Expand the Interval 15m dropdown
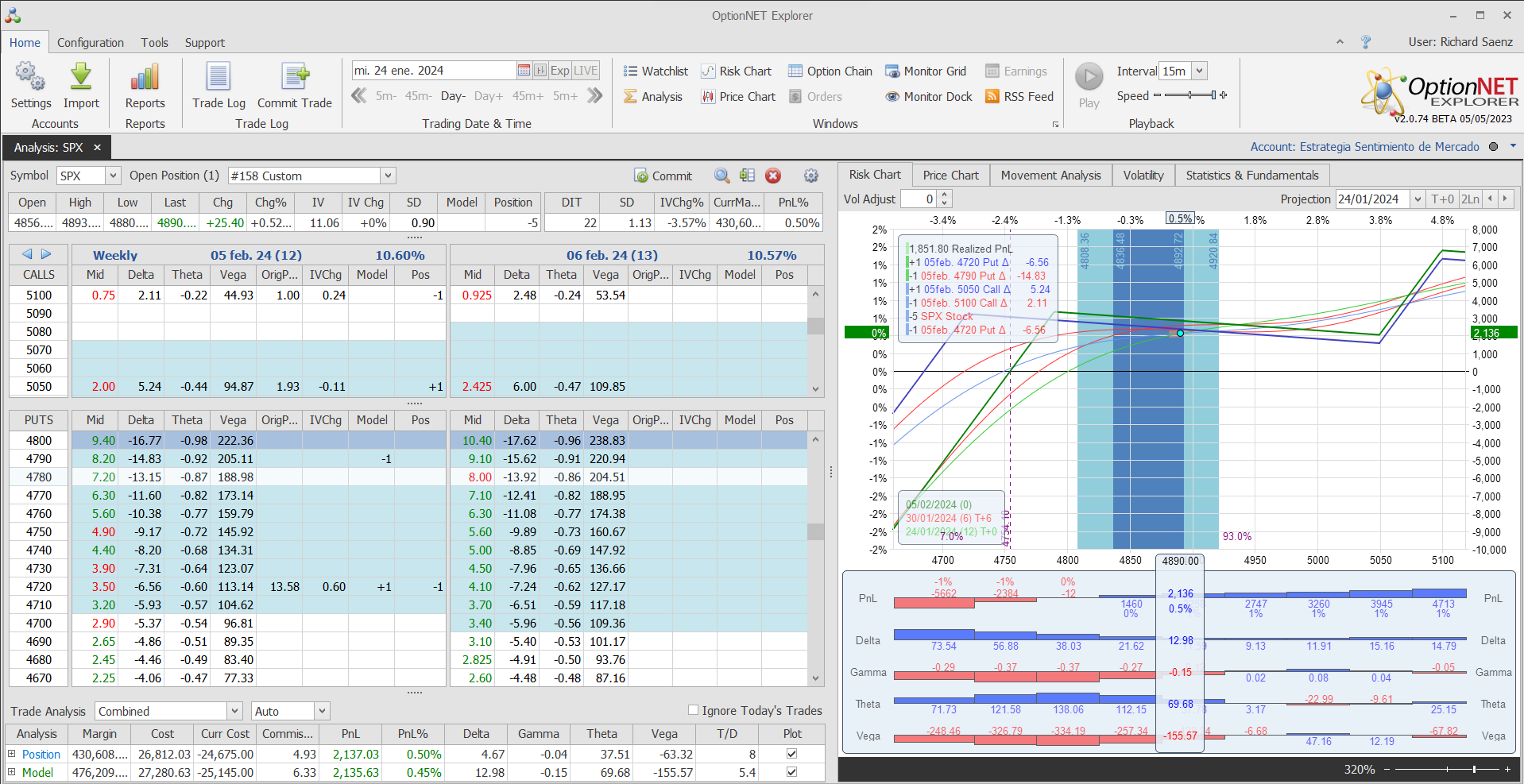The image size is (1524, 784). (x=1199, y=71)
